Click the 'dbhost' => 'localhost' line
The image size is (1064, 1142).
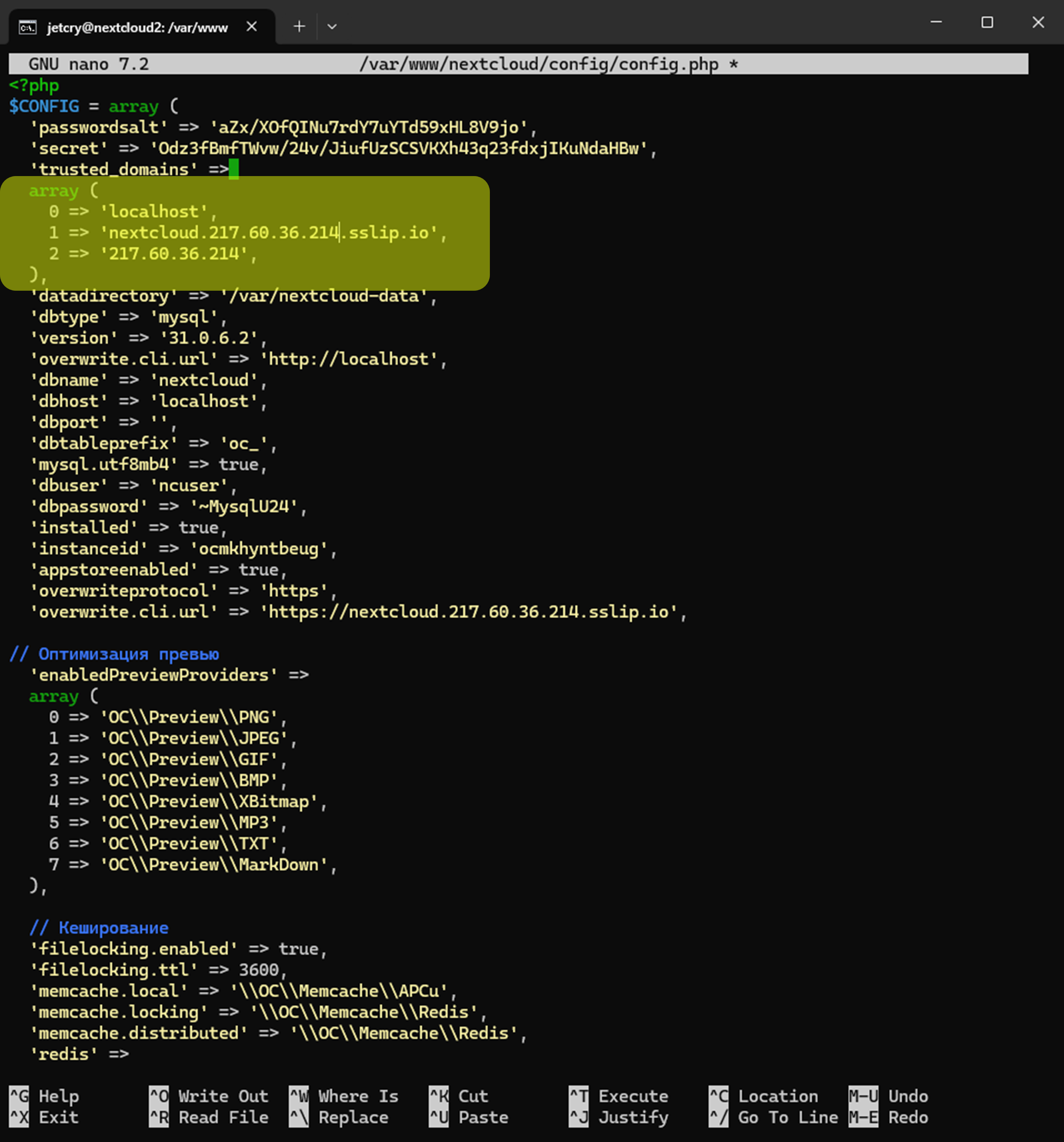coord(148,401)
